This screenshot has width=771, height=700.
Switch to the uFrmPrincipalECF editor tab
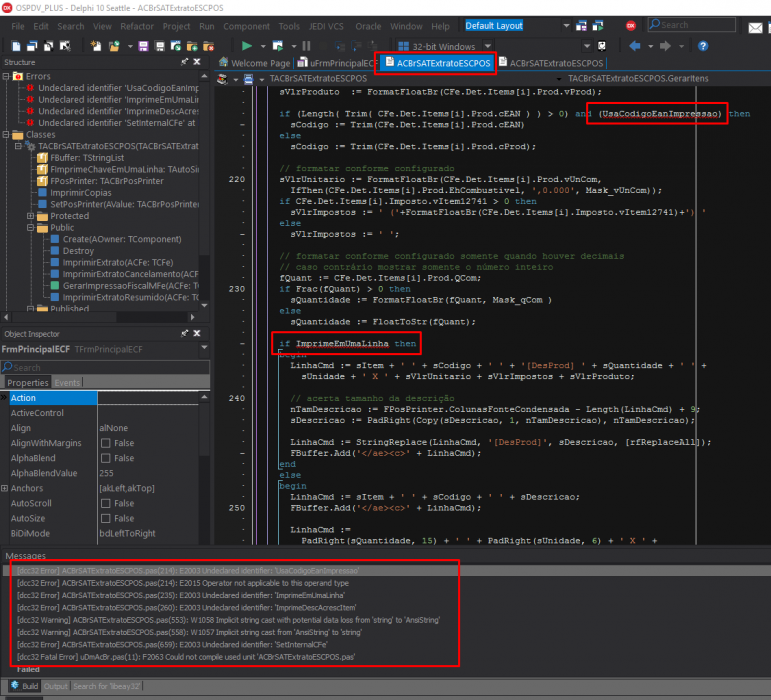point(337,63)
